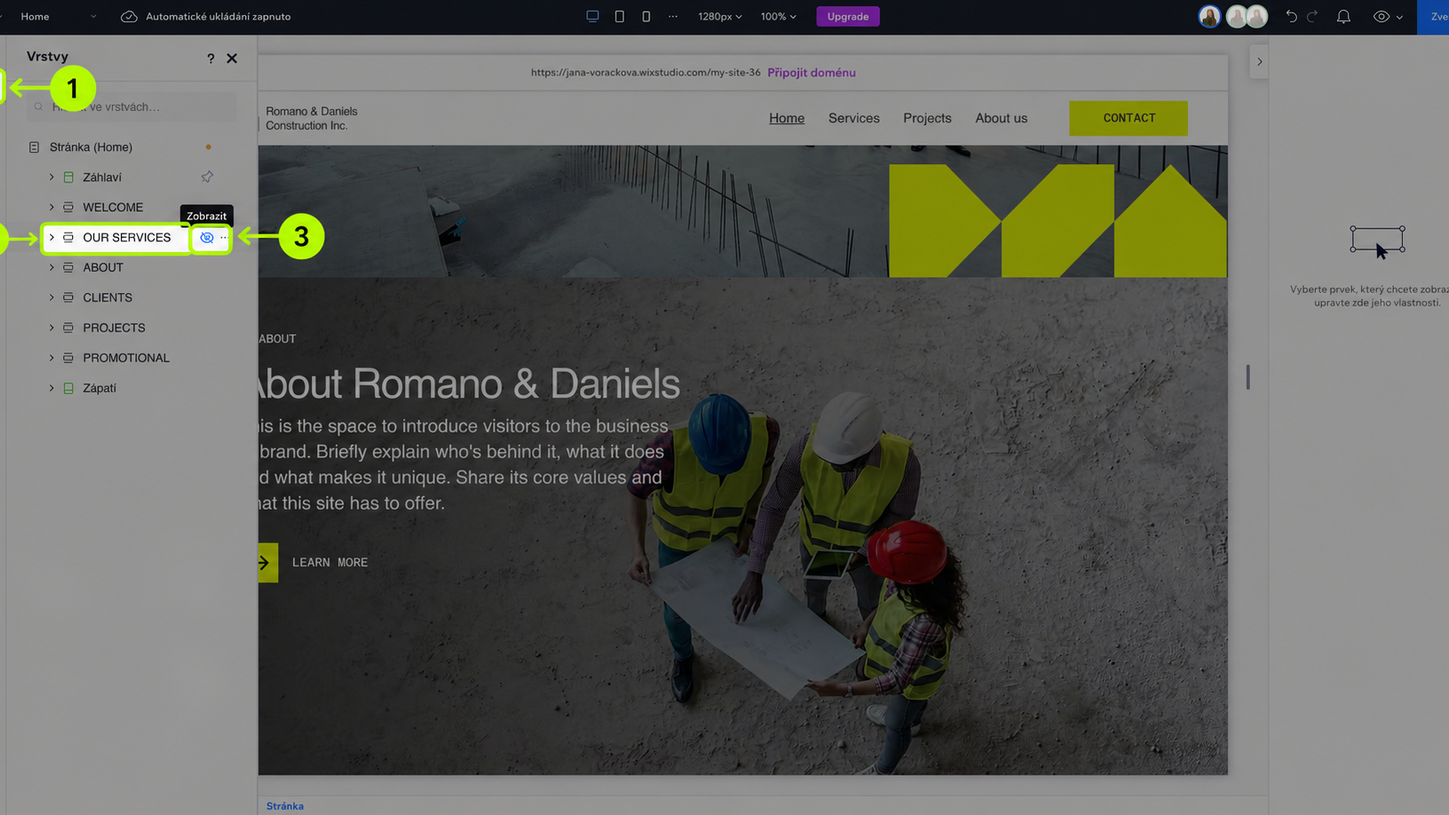Expand the PROJECTS layer
This screenshot has width=1449, height=815.
pyautogui.click(x=52, y=327)
